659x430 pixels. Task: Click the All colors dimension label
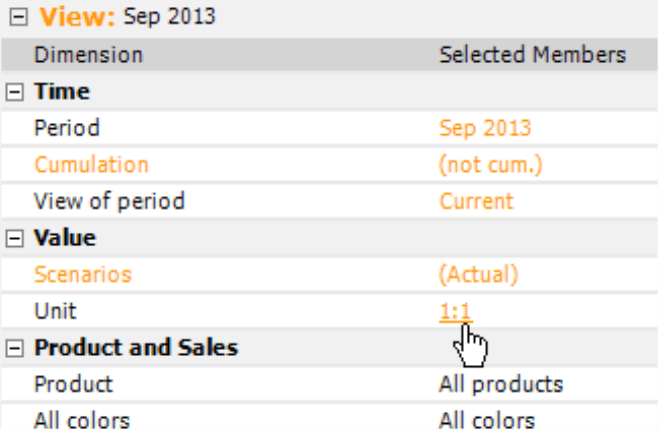(x=82, y=420)
